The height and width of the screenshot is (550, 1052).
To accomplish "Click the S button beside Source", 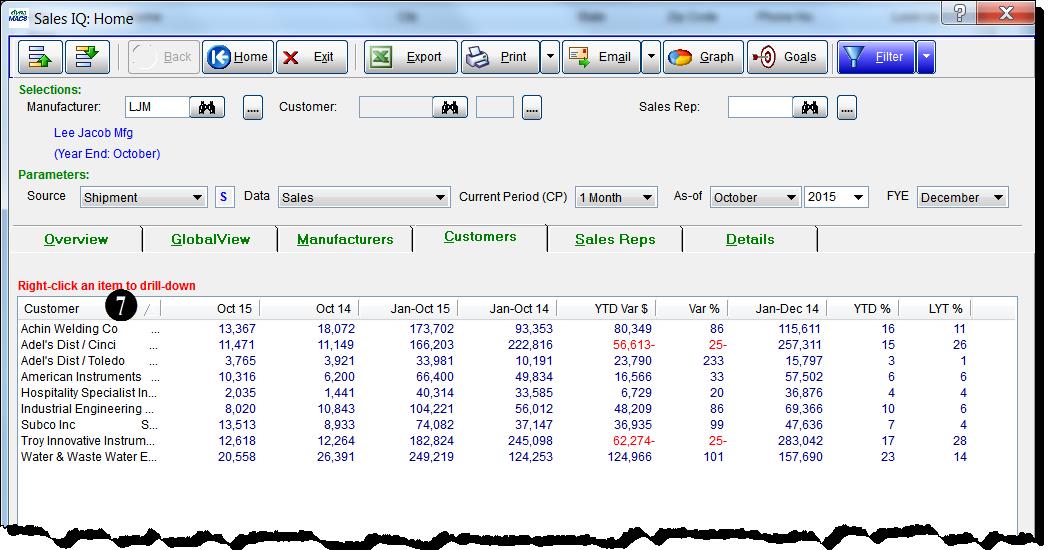I will point(224,197).
